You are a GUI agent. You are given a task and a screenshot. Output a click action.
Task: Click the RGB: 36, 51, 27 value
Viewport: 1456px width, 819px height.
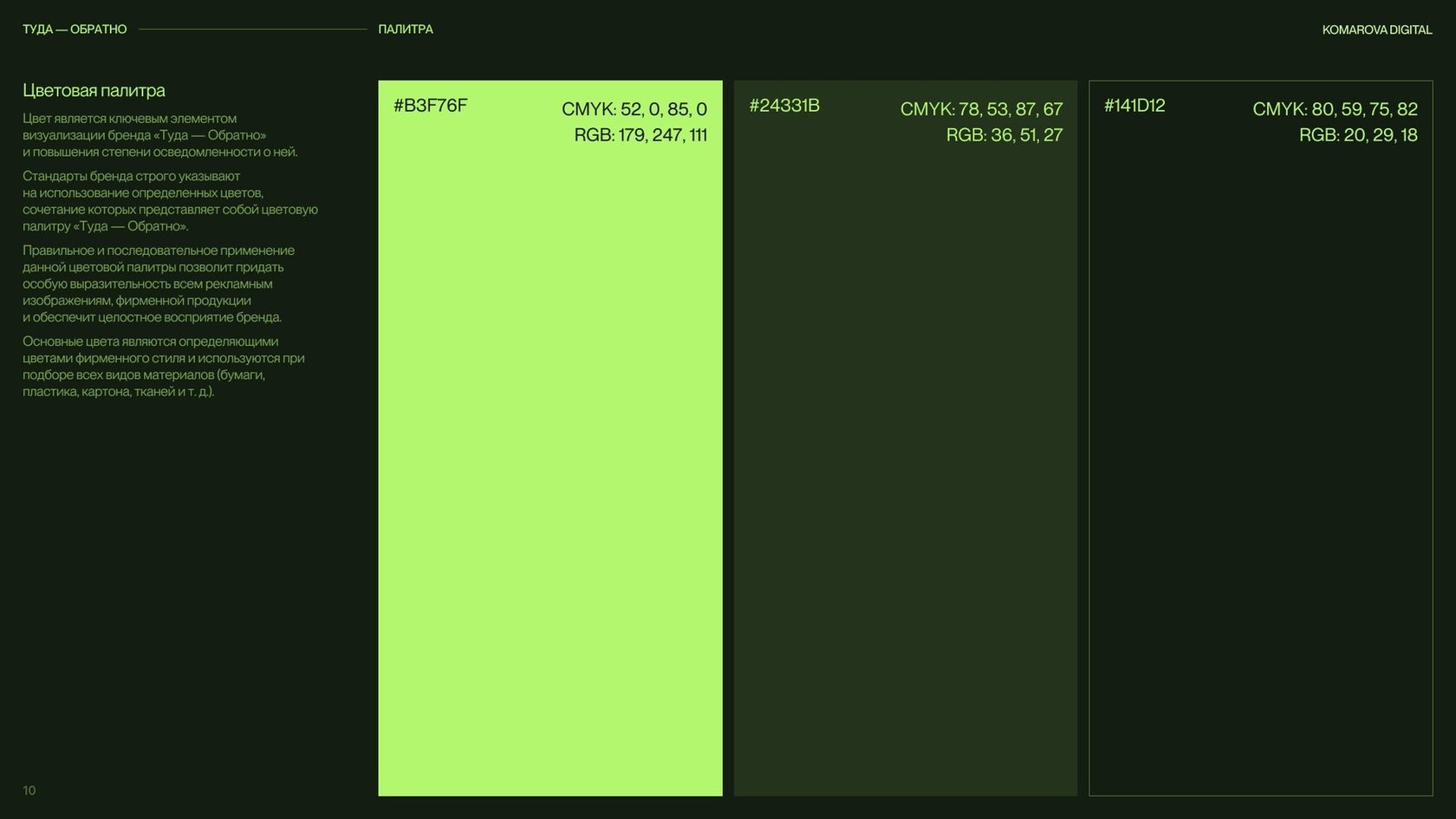coord(1004,135)
